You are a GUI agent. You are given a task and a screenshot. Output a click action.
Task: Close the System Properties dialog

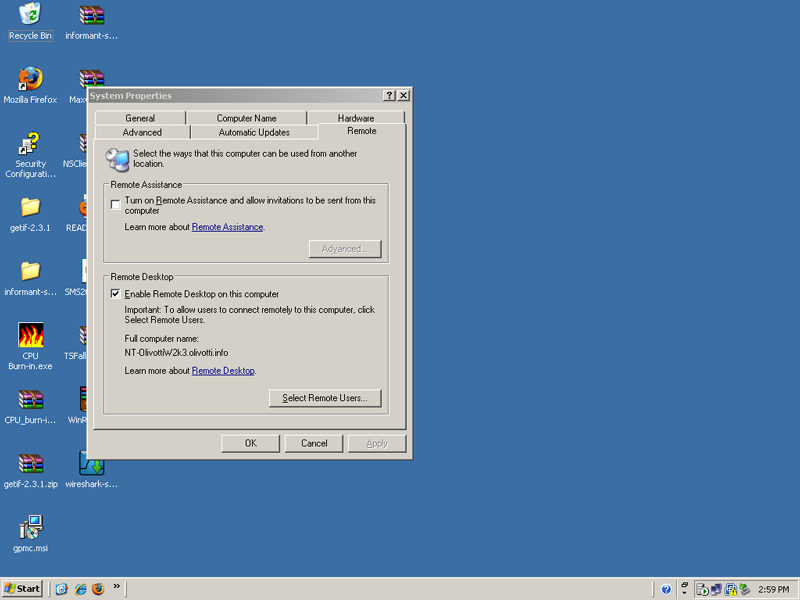pos(404,95)
